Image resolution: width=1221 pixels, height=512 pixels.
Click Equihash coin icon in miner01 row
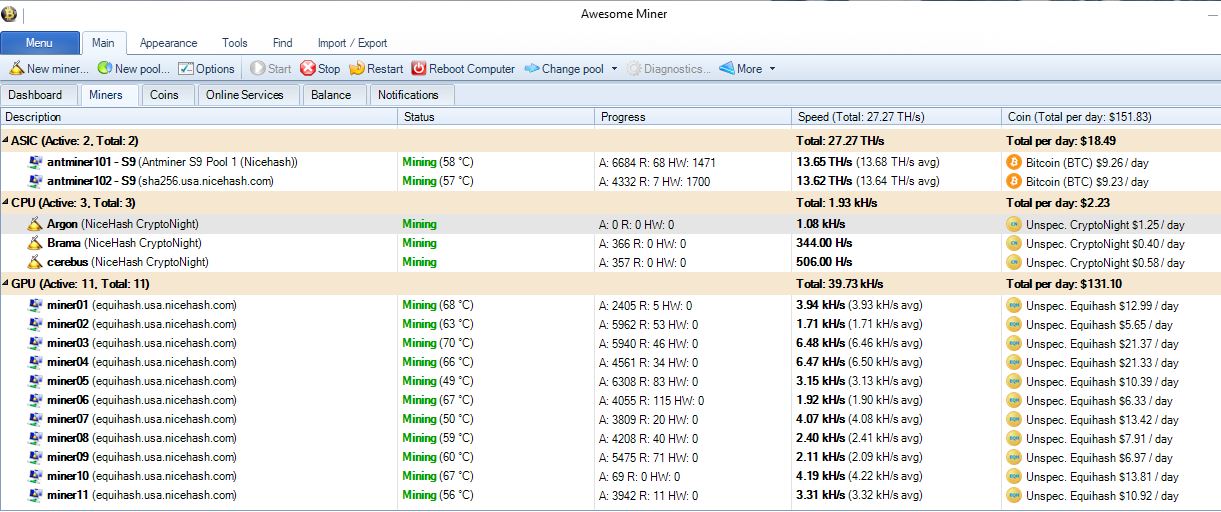(1013, 305)
